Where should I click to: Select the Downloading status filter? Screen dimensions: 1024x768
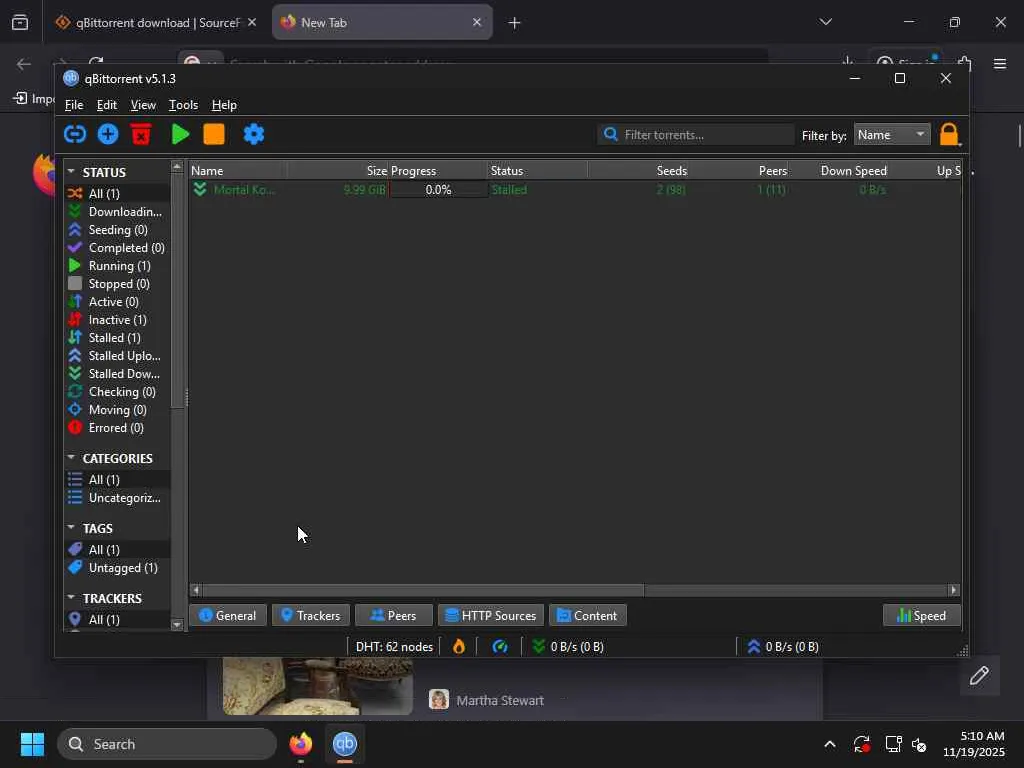tap(118, 212)
